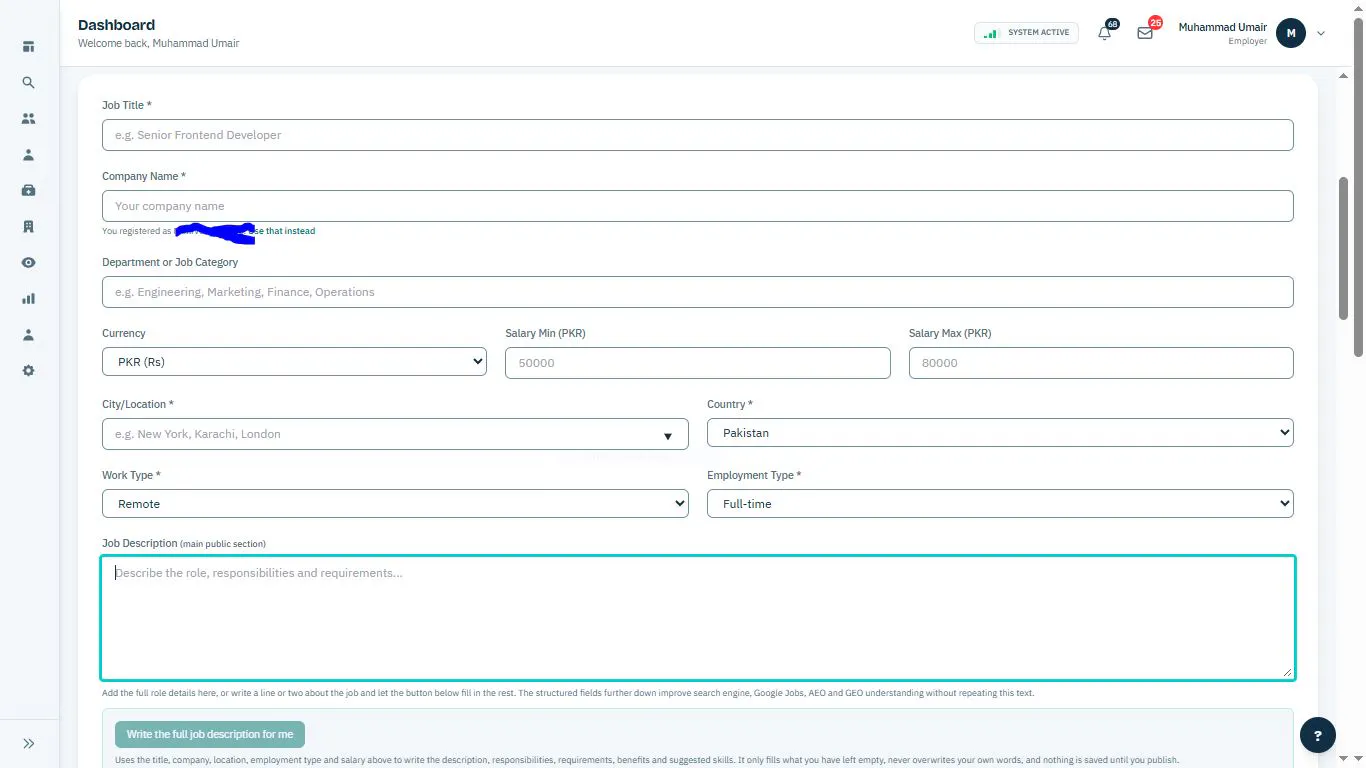This screenshot has width=1366, height=768.
Task: Click into the Company Name field
Action: [x=698, y=206]
